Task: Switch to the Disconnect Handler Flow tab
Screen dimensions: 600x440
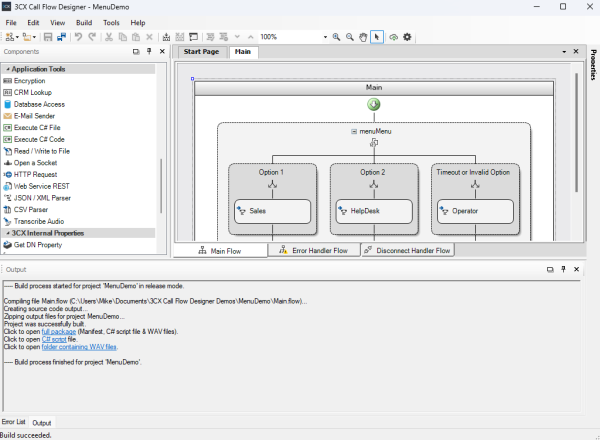Action: tap(408, 251)
